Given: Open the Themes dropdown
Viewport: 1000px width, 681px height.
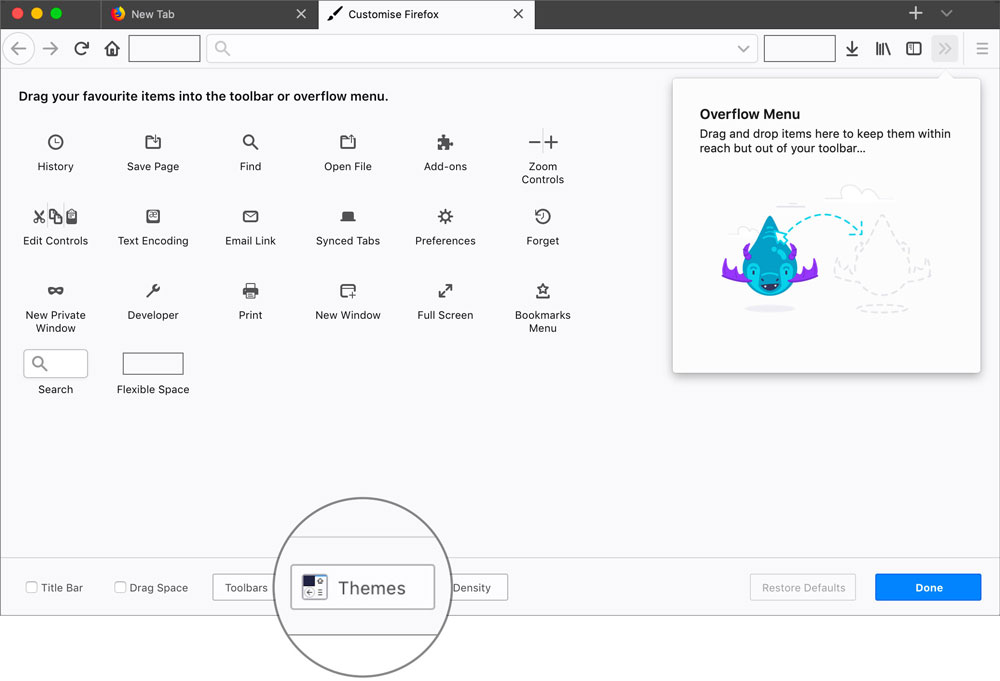Looking at the screenshot, I should click(362, 587).
